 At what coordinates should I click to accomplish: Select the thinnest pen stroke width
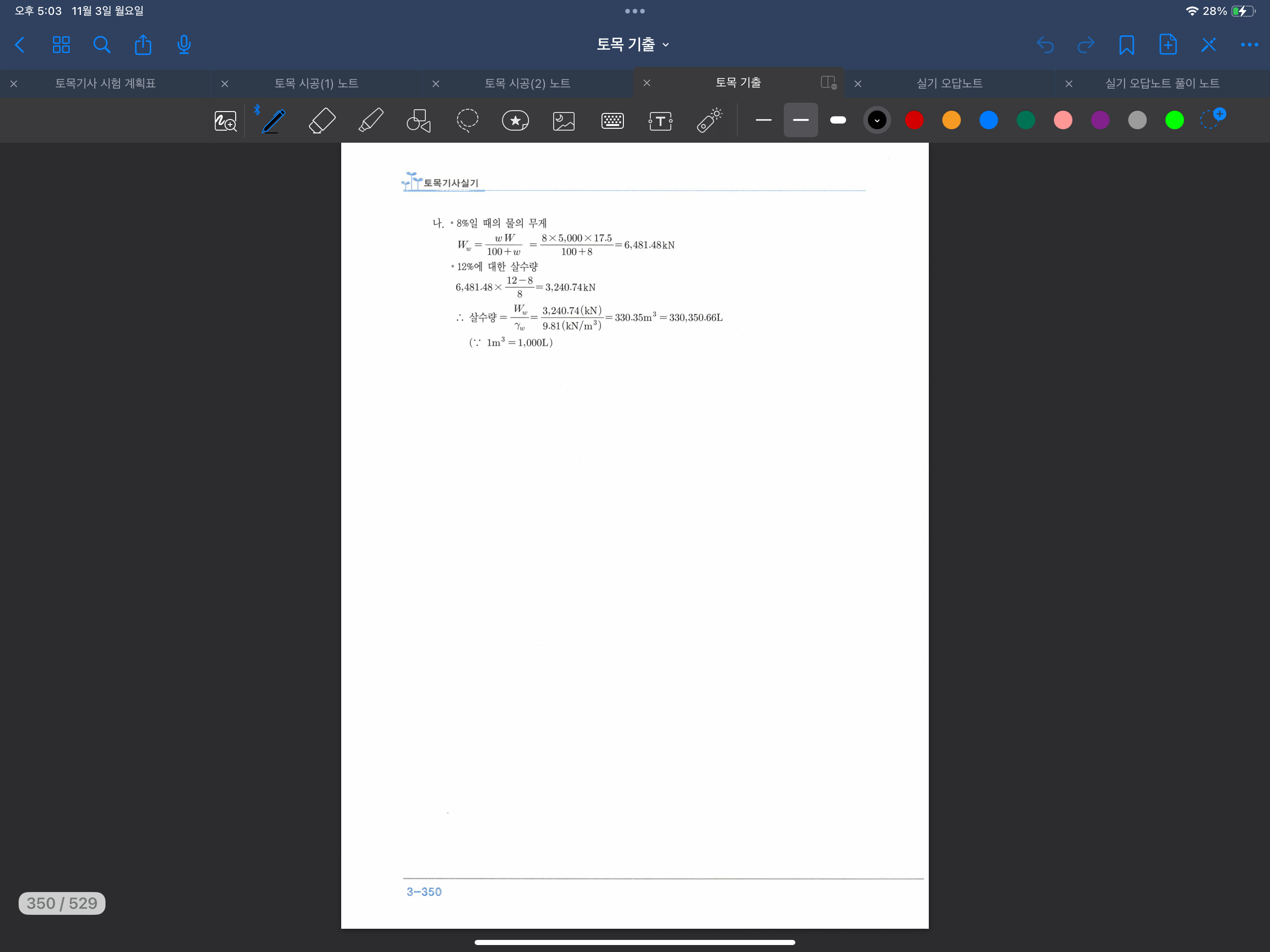pyautogui.click(x=763, y=120)
